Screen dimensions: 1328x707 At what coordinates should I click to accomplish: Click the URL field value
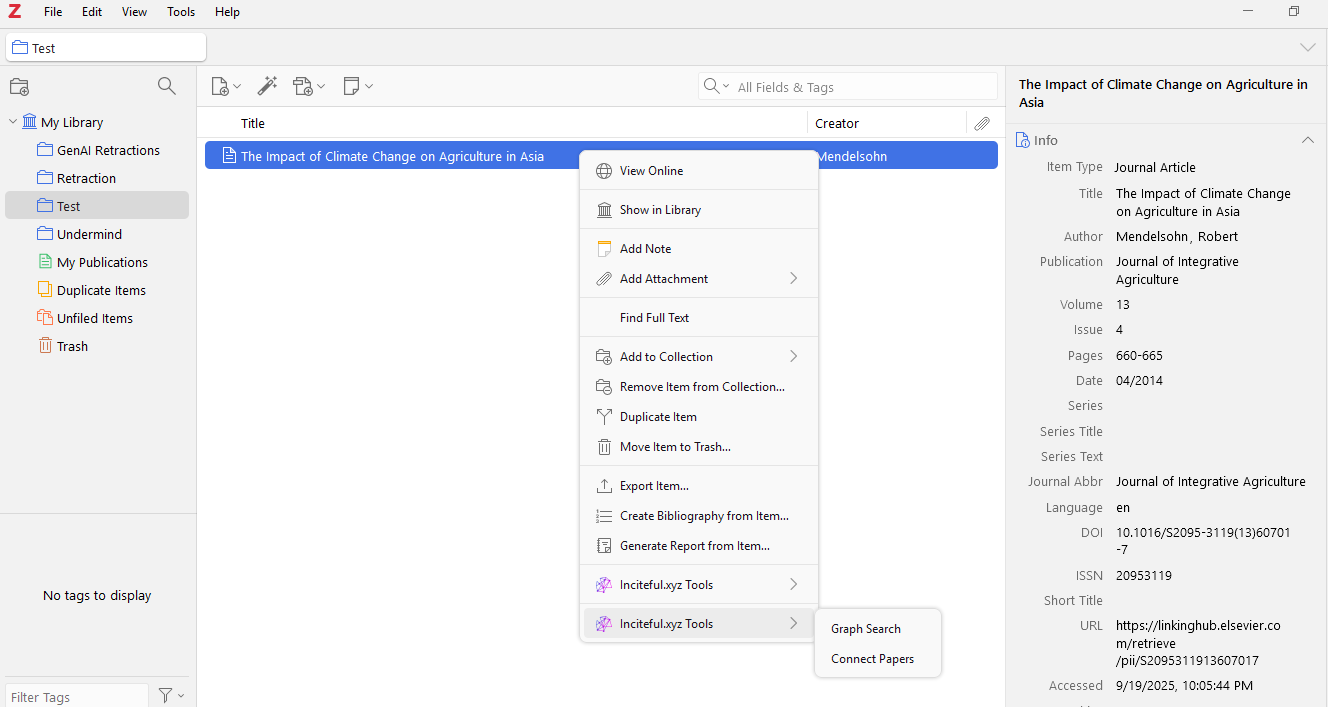[x=1198, y=644]
